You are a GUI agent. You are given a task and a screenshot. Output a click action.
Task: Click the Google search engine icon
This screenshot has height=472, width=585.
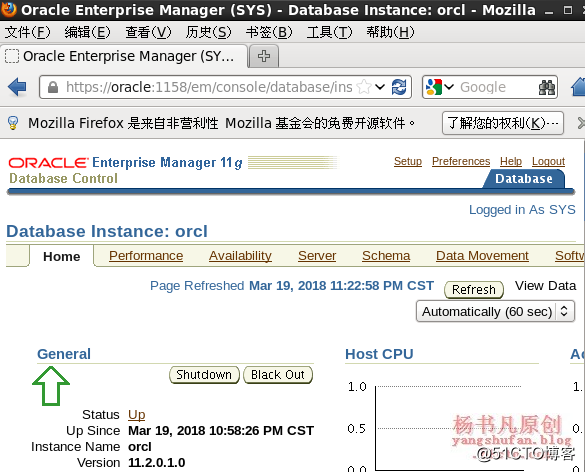click(434, 87)
